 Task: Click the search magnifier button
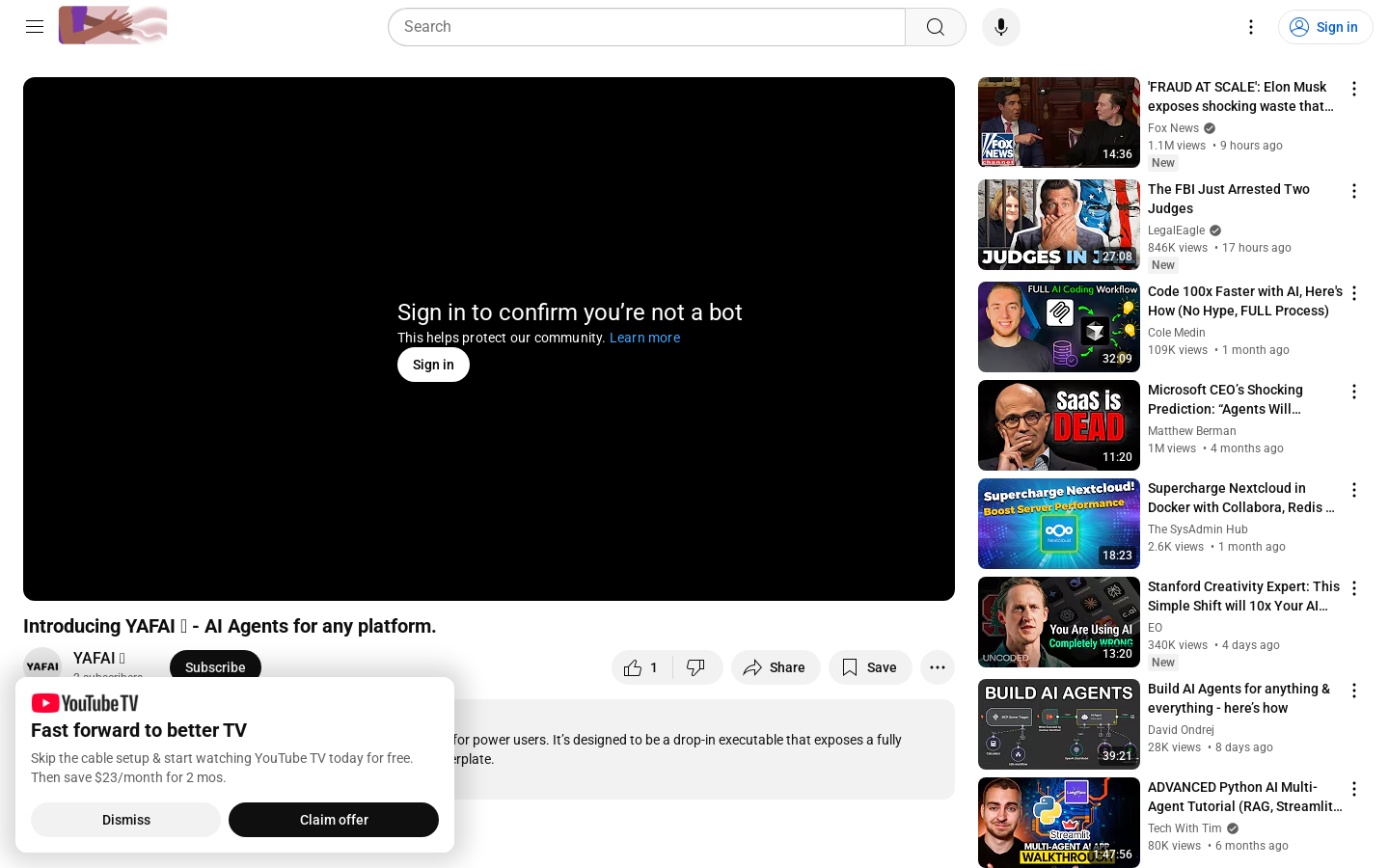936,27
